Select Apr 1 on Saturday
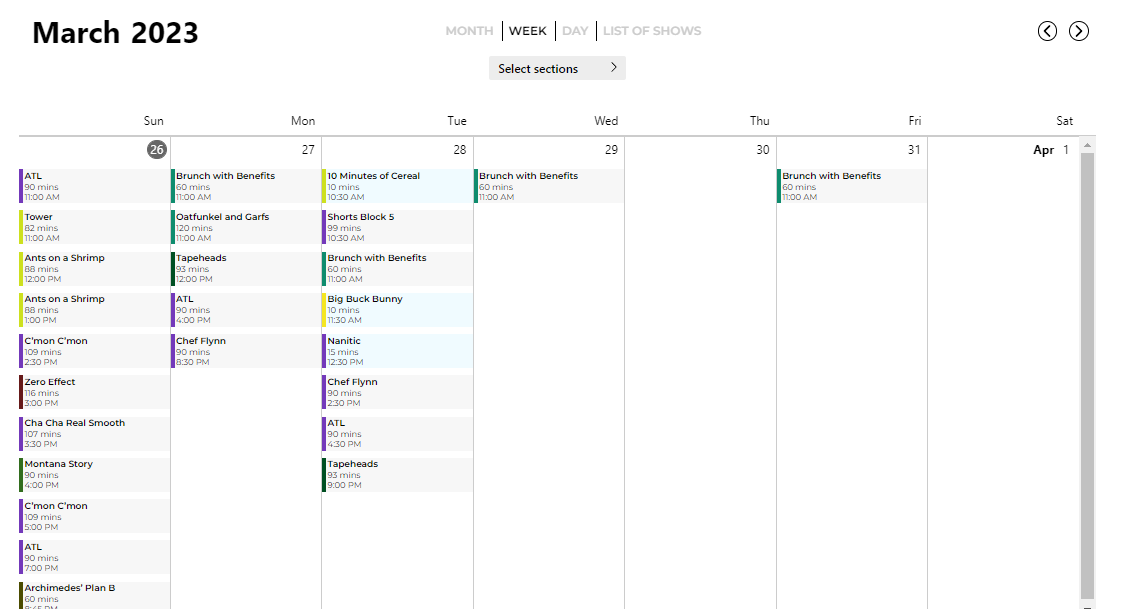This screenshot has width=1141, height=609. (1051, 150)
